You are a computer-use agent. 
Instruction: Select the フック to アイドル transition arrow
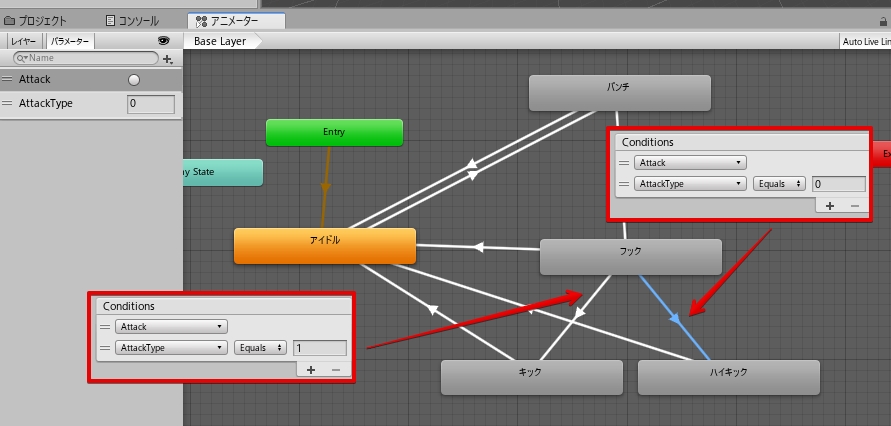tap(478, 247)
